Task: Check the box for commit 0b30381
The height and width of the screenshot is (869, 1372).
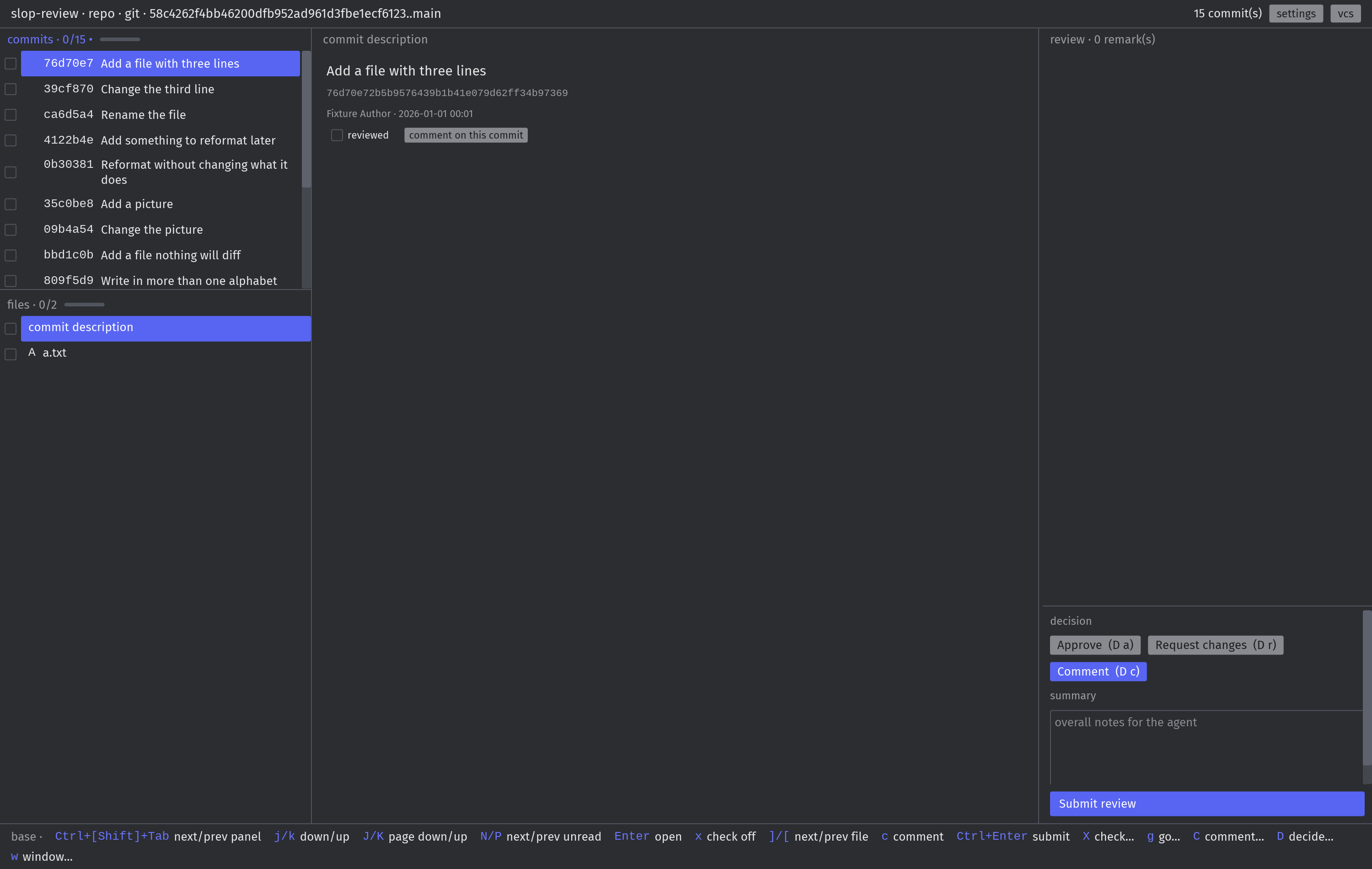Action: coord(11,172)
